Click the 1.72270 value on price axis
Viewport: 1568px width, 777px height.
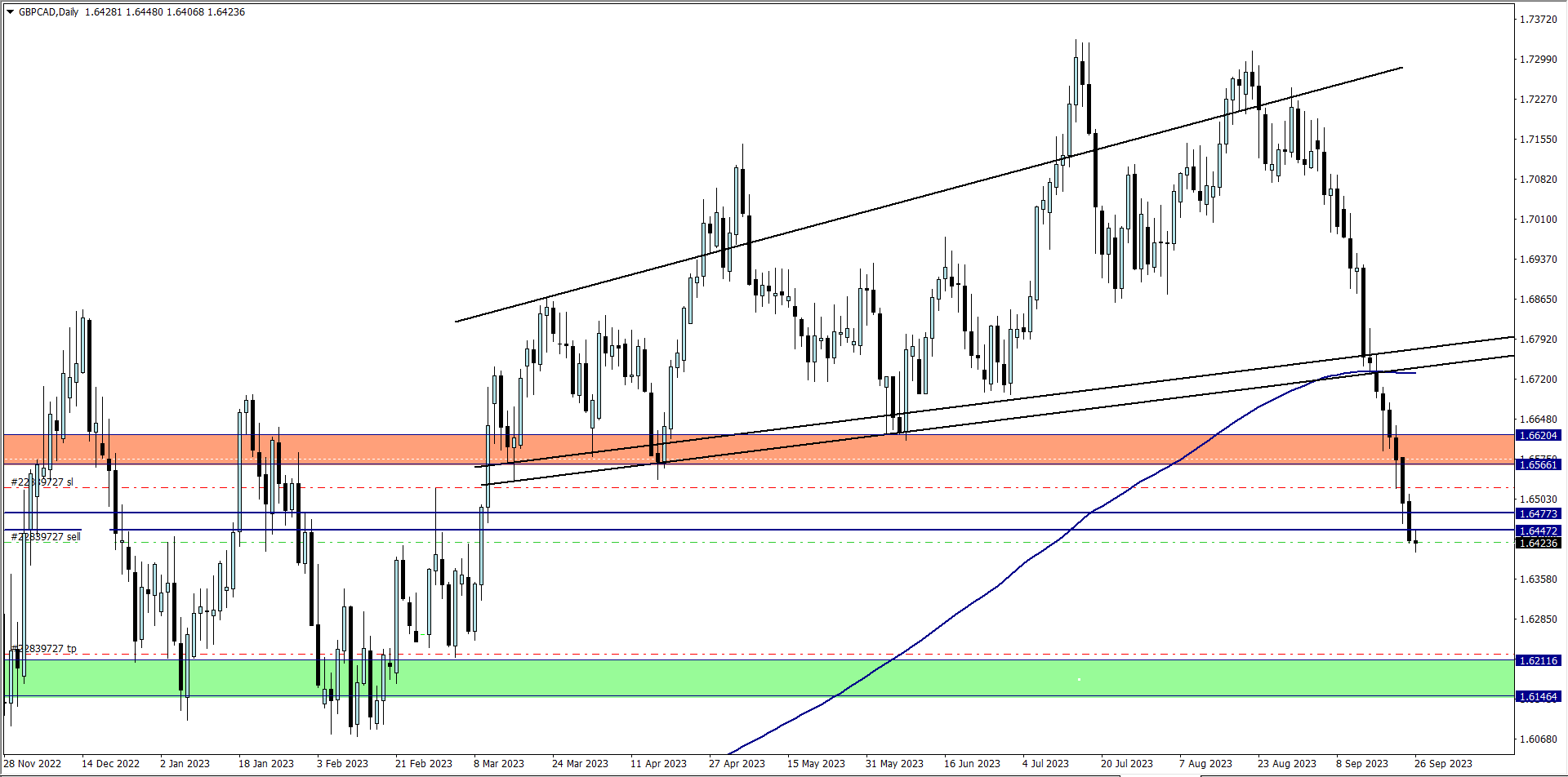1538,100
